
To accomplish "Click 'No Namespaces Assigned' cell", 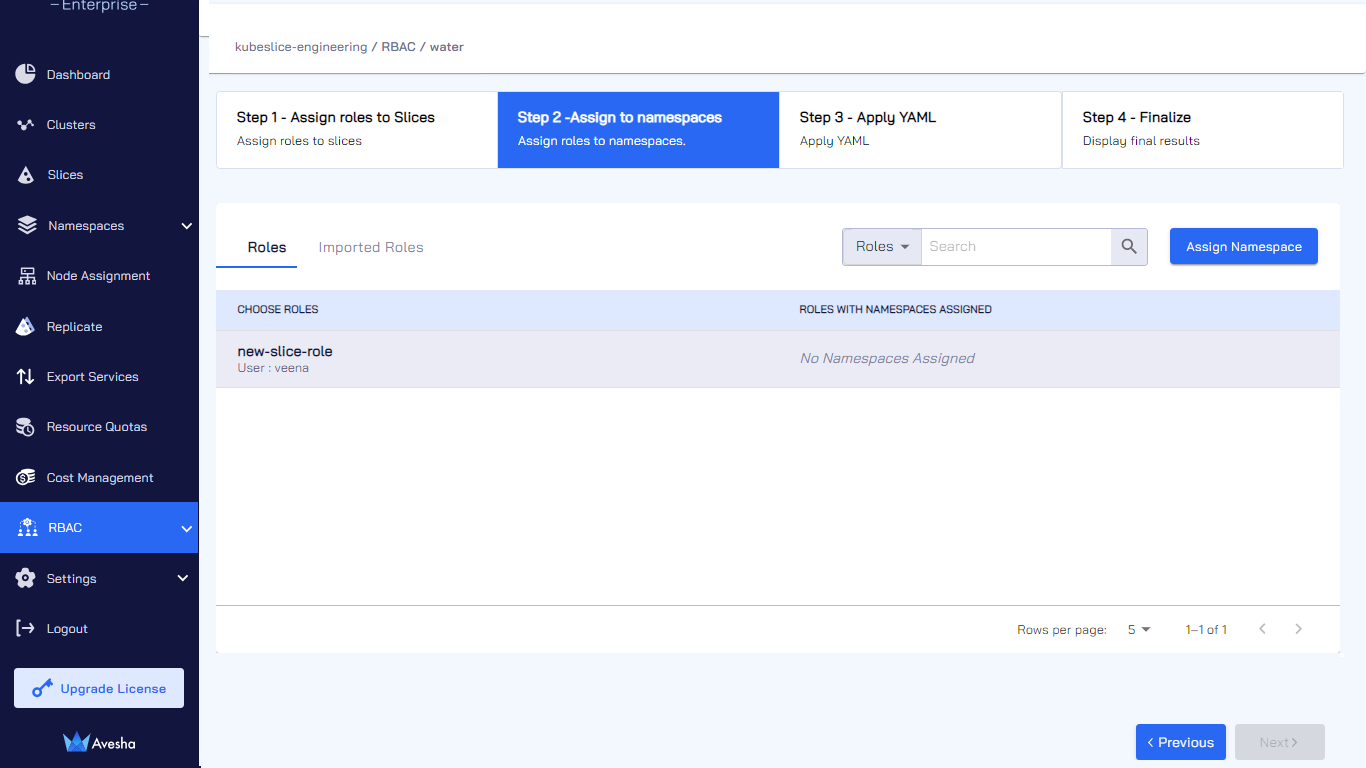I will (x=887, y=358).
